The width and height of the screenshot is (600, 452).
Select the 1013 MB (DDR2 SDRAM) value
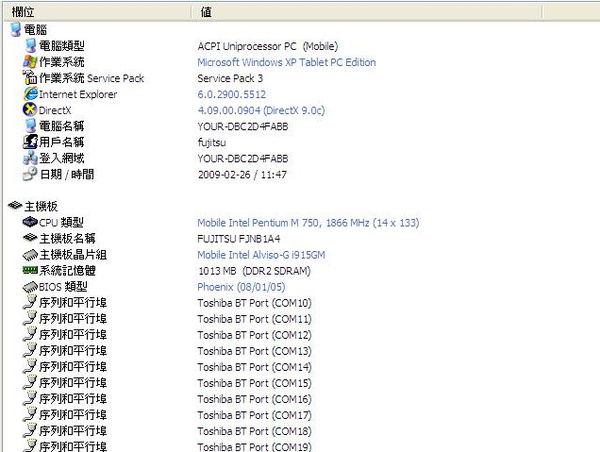click(254, 271)
